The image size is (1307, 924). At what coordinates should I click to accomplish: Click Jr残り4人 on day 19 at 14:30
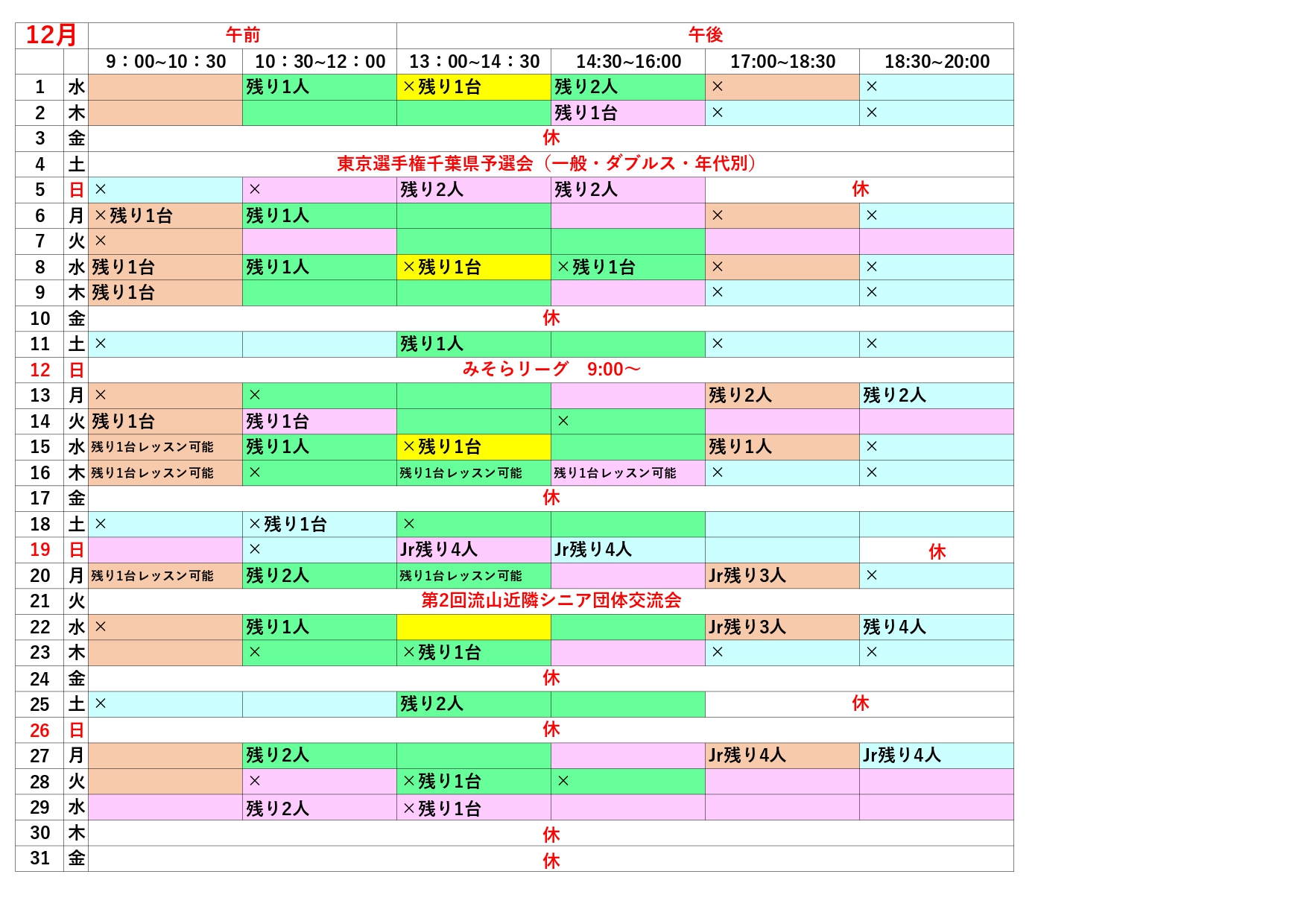[593, 550]
